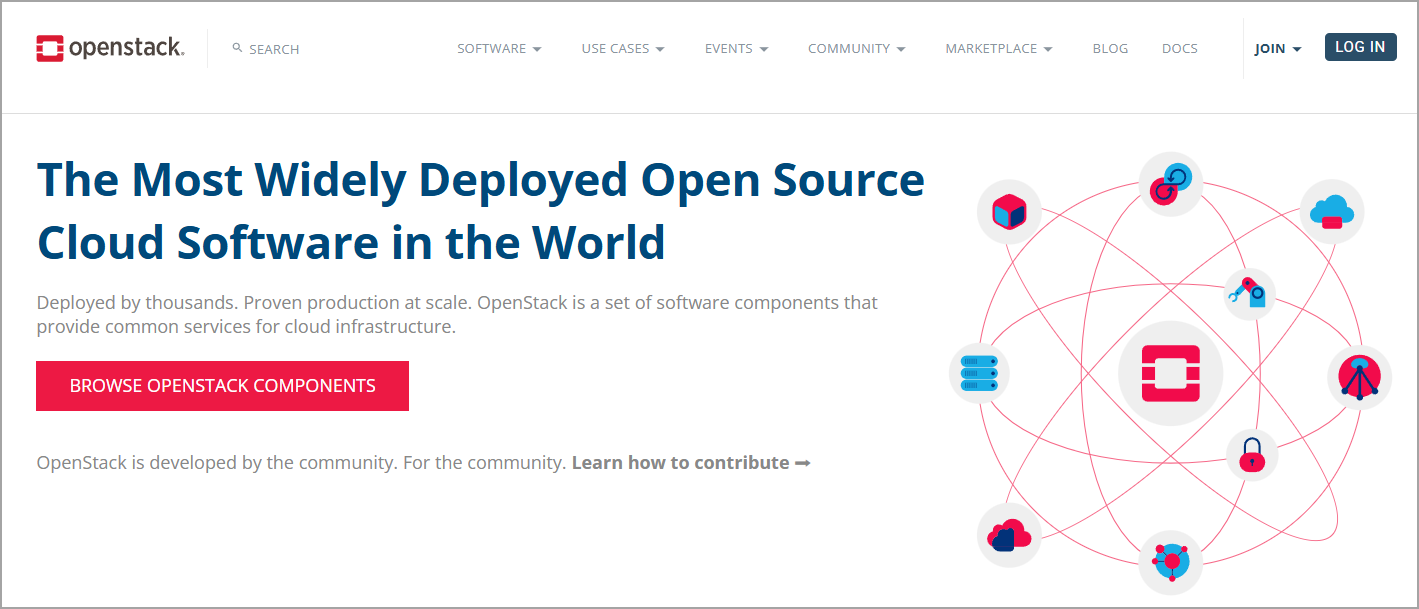Go to the Blog page
This screenshot has width=1419, height=609.
click(1110, 49)
